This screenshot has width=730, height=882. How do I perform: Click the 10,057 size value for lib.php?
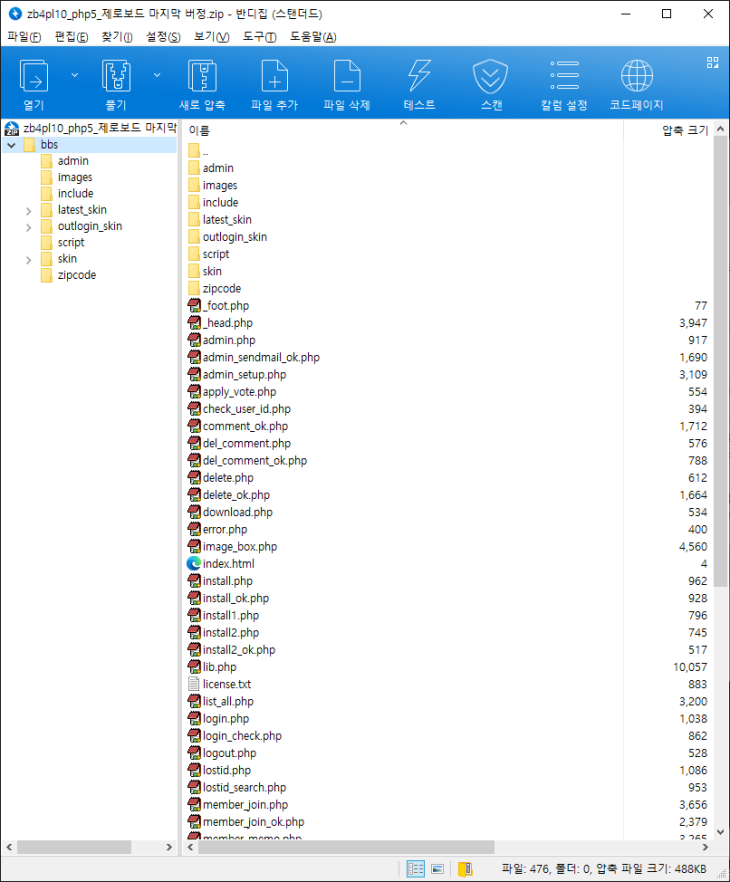(x=690, y=667)
